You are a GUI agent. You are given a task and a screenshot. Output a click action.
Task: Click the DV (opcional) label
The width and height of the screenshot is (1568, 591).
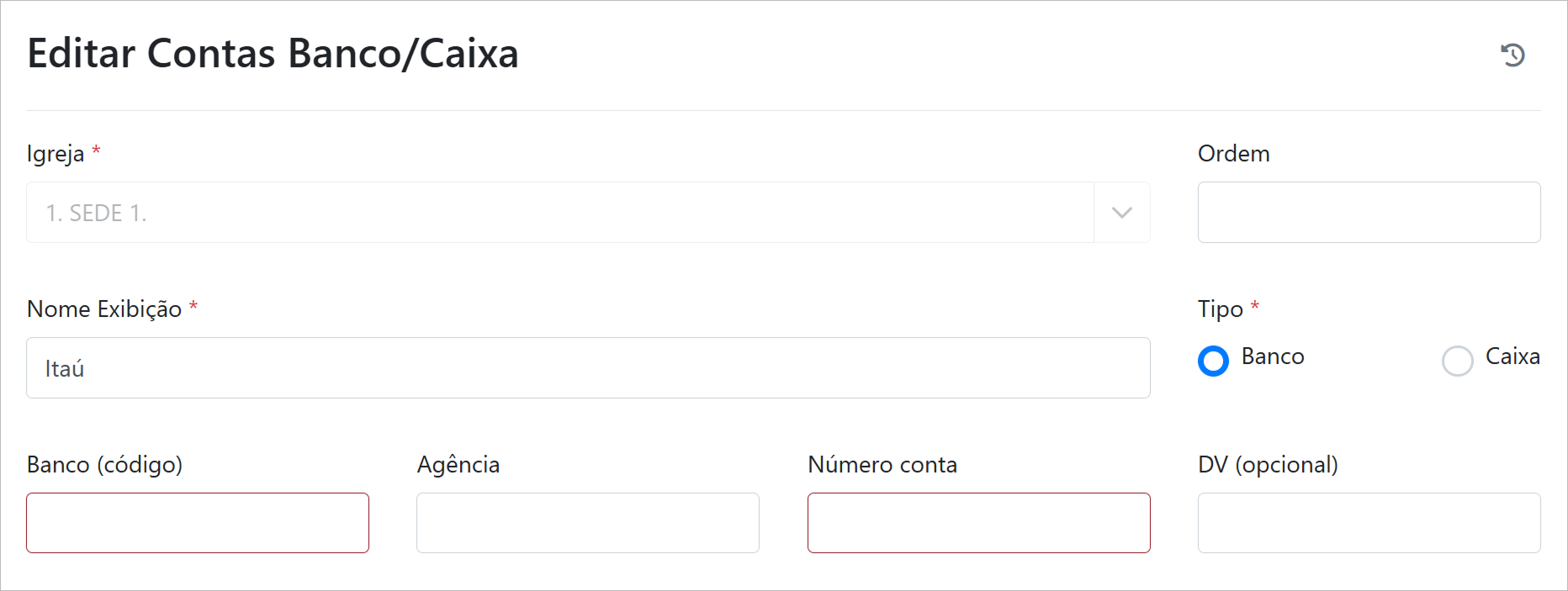click(1268, 465)
